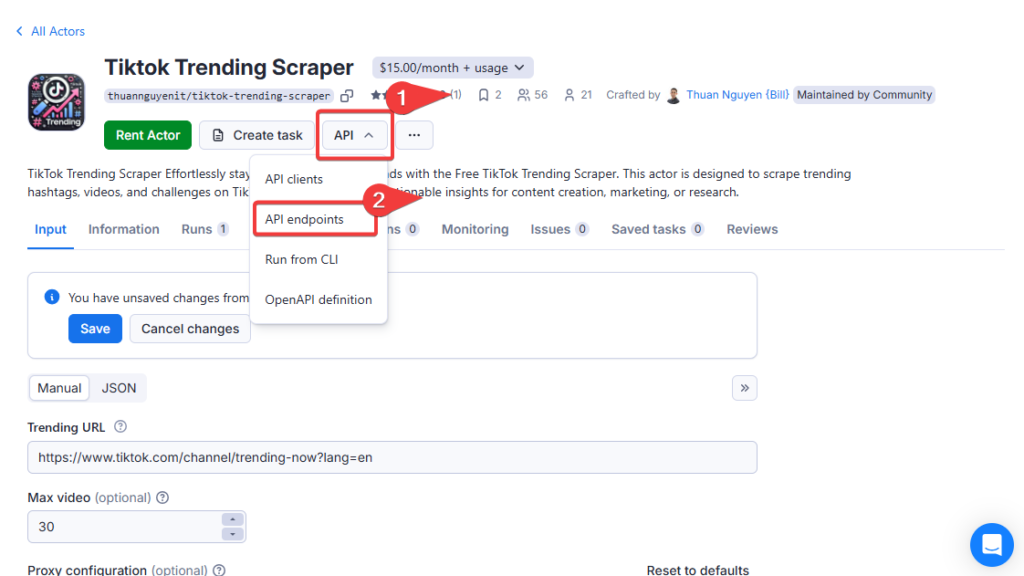Click the back chevron beside All Actors

20,31
